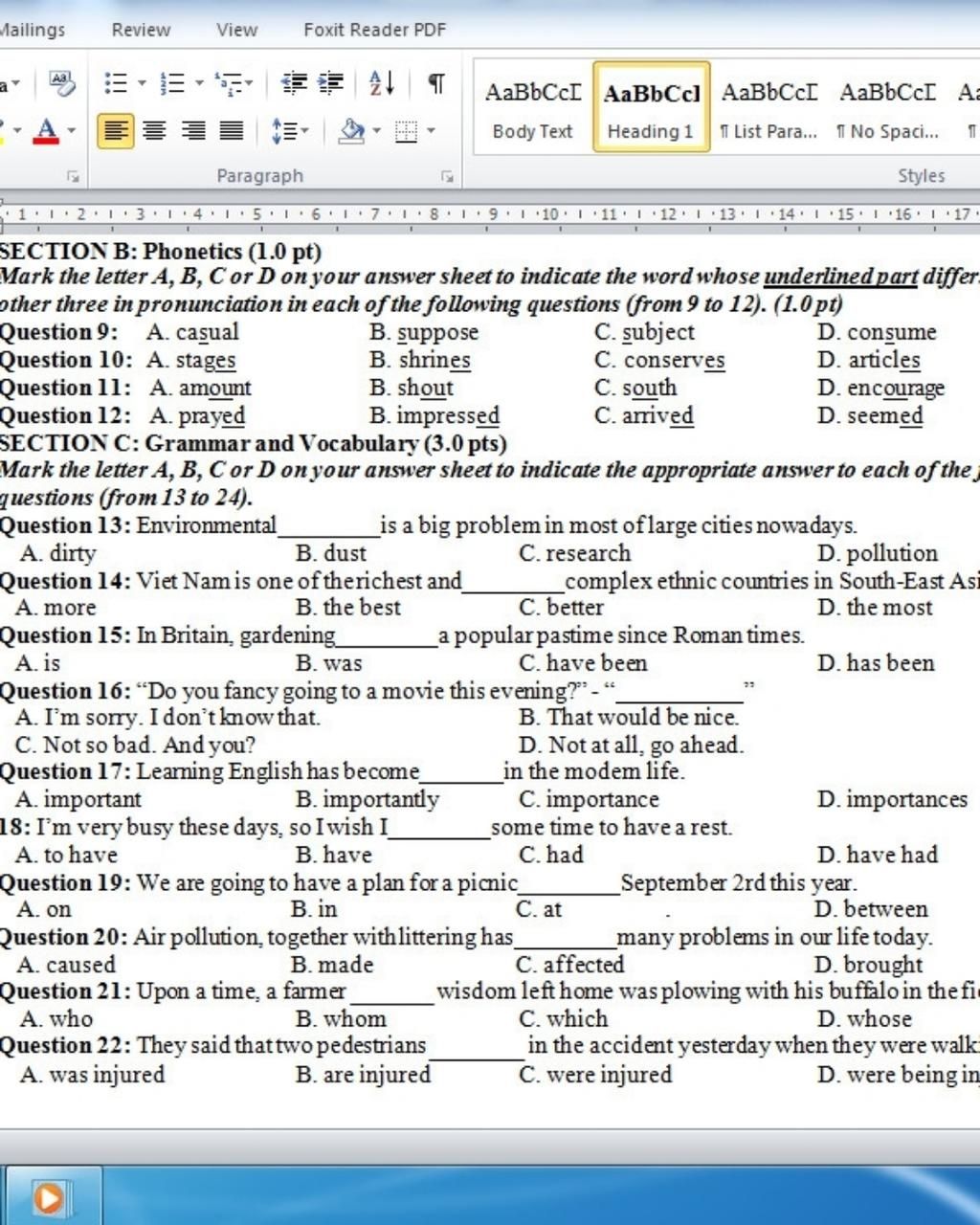This screenshot has width=980, height=1225.
Task: Click answer 'C. had' under question 18
Action: 551,855
